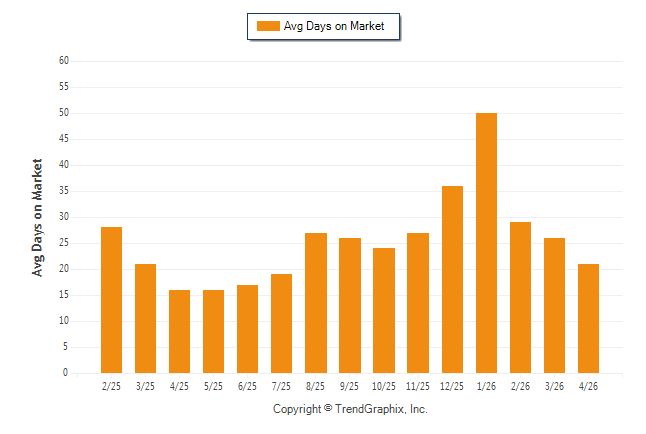Click the 10/25 bar
This screenshot has height=434, width=646.
coord(384,311)
